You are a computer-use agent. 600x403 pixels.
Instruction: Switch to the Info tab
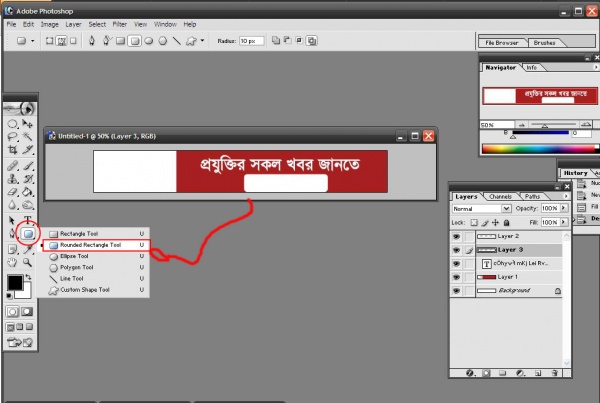(x=531, y=67)
